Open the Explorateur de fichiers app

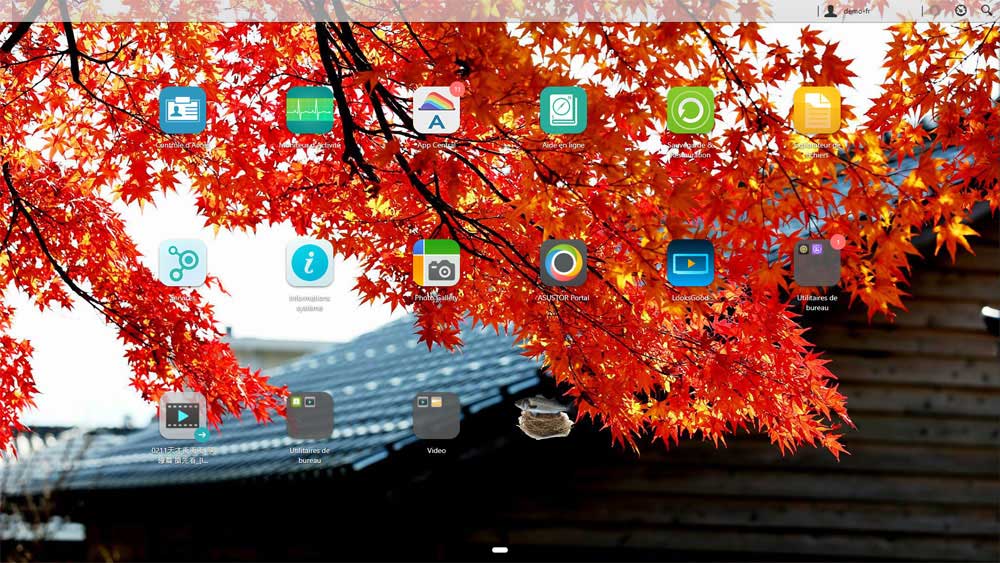(817, 111)
